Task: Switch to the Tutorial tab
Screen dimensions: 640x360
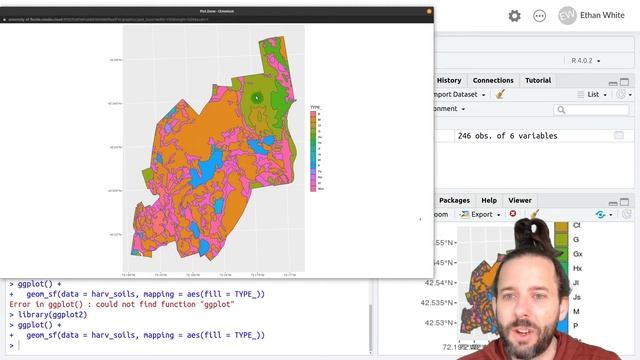Action: (538, 80)
